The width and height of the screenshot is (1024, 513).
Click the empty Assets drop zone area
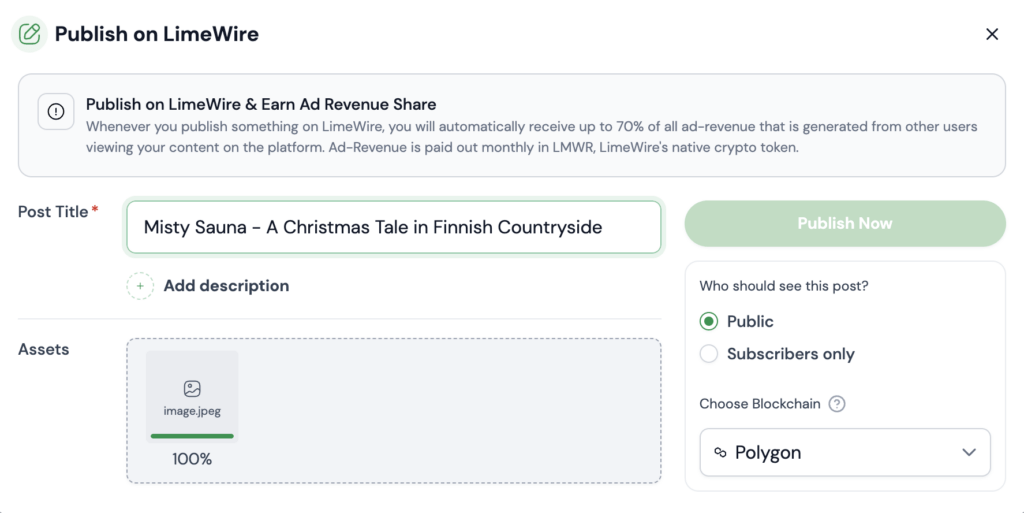click(x=451, y=411)
